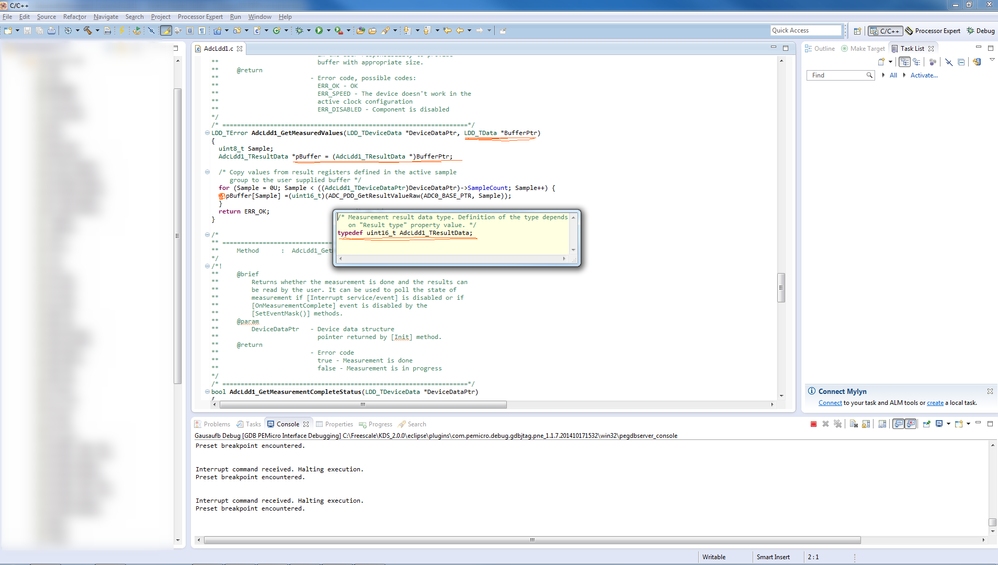Toggle Scheduled view in Task List
This screenshot has height=565, width=998.
917,62
